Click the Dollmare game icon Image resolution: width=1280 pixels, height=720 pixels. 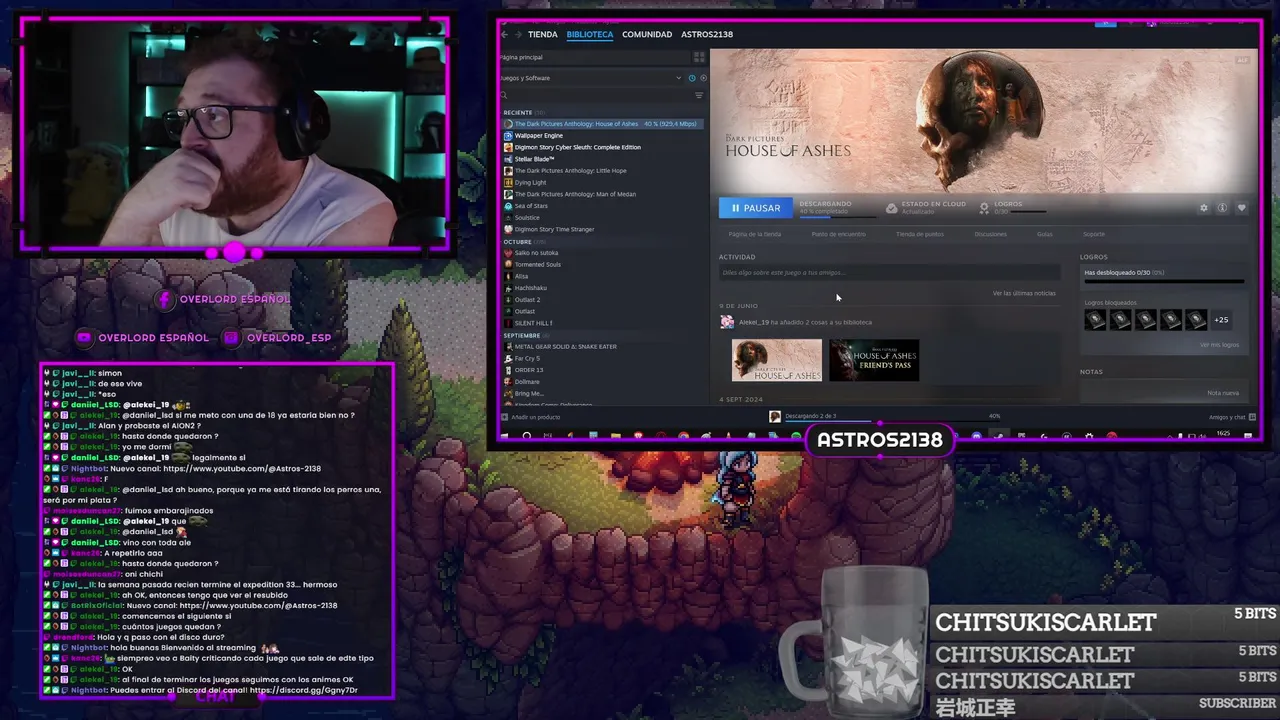click(x=508, y=382)
